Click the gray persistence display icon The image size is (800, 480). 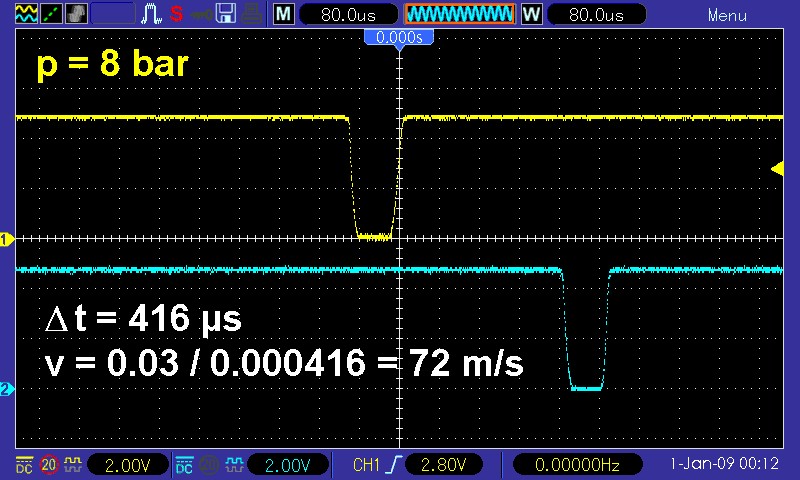[x=76, y=15]
